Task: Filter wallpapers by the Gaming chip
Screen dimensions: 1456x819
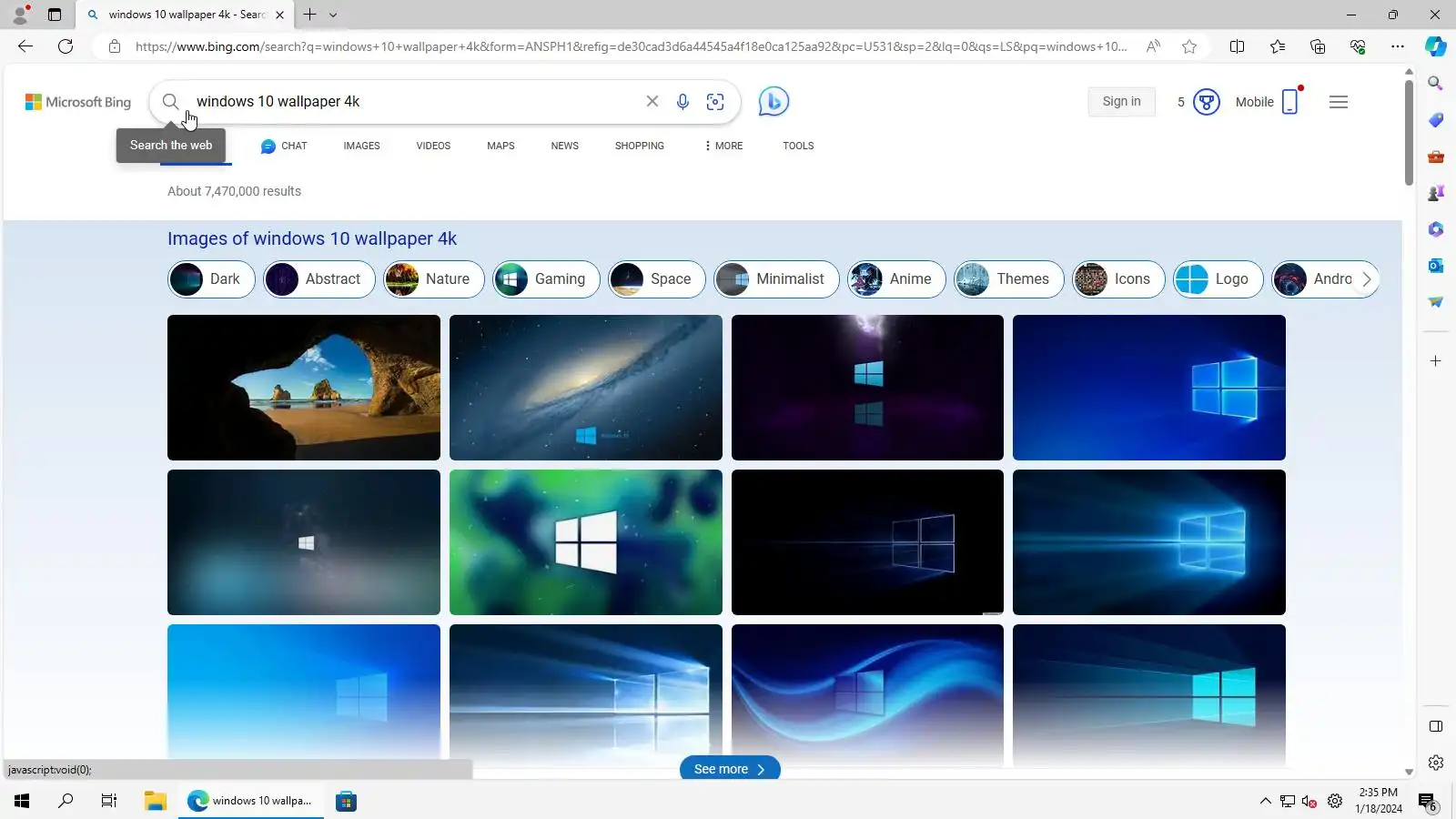Action: point(546,279)
